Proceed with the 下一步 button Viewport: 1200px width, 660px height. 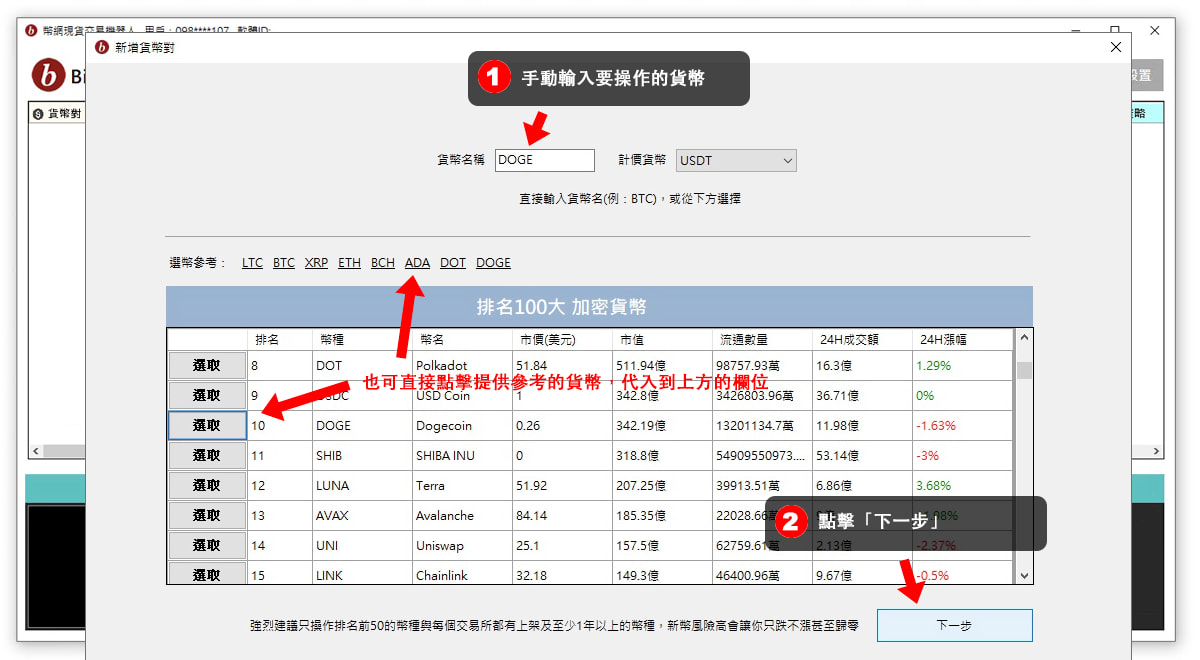click(x=954, y=626)
